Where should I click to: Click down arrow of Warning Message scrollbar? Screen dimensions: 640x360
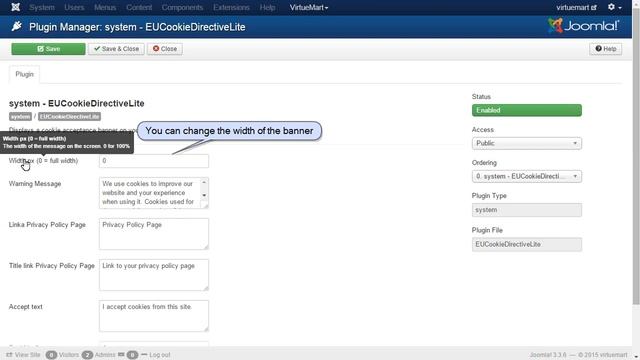pyautogui.click(x=204, y=195)
